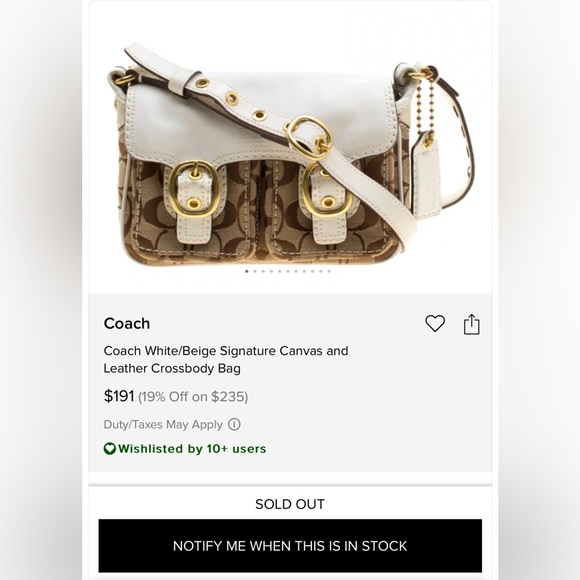Go to the sixth middle carousel dot
Viewport: 580px width, 580px height.
click(288, 271)
